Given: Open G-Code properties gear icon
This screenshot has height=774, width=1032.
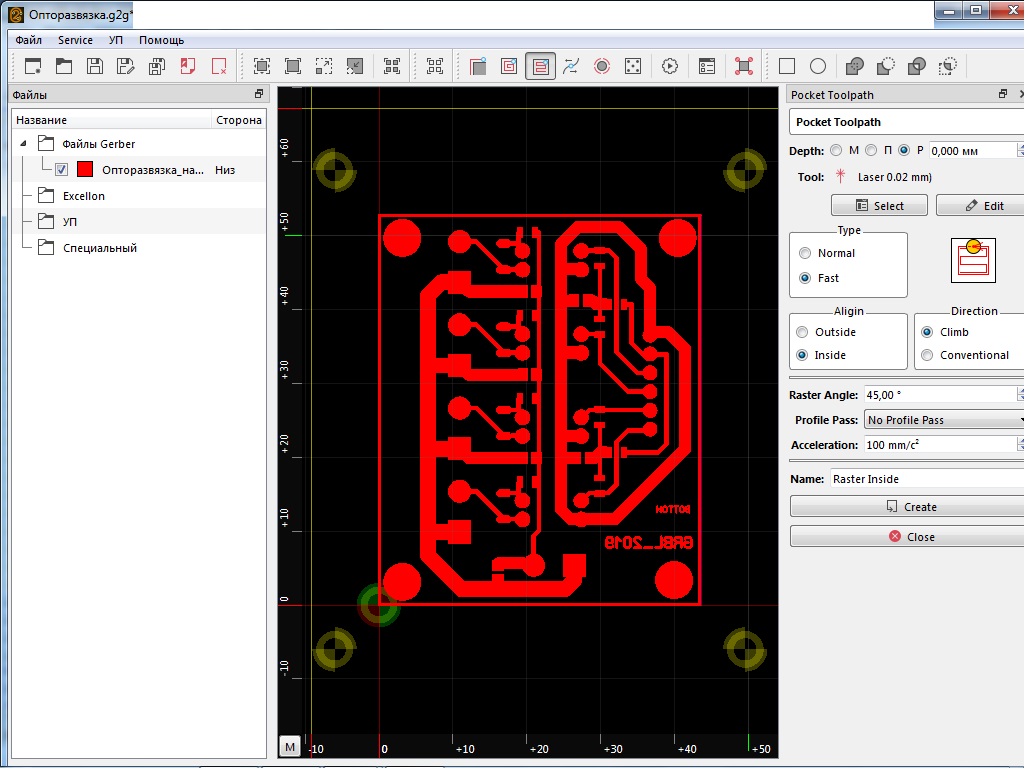Looking at the screenshot, I should [x=670, y=66].
